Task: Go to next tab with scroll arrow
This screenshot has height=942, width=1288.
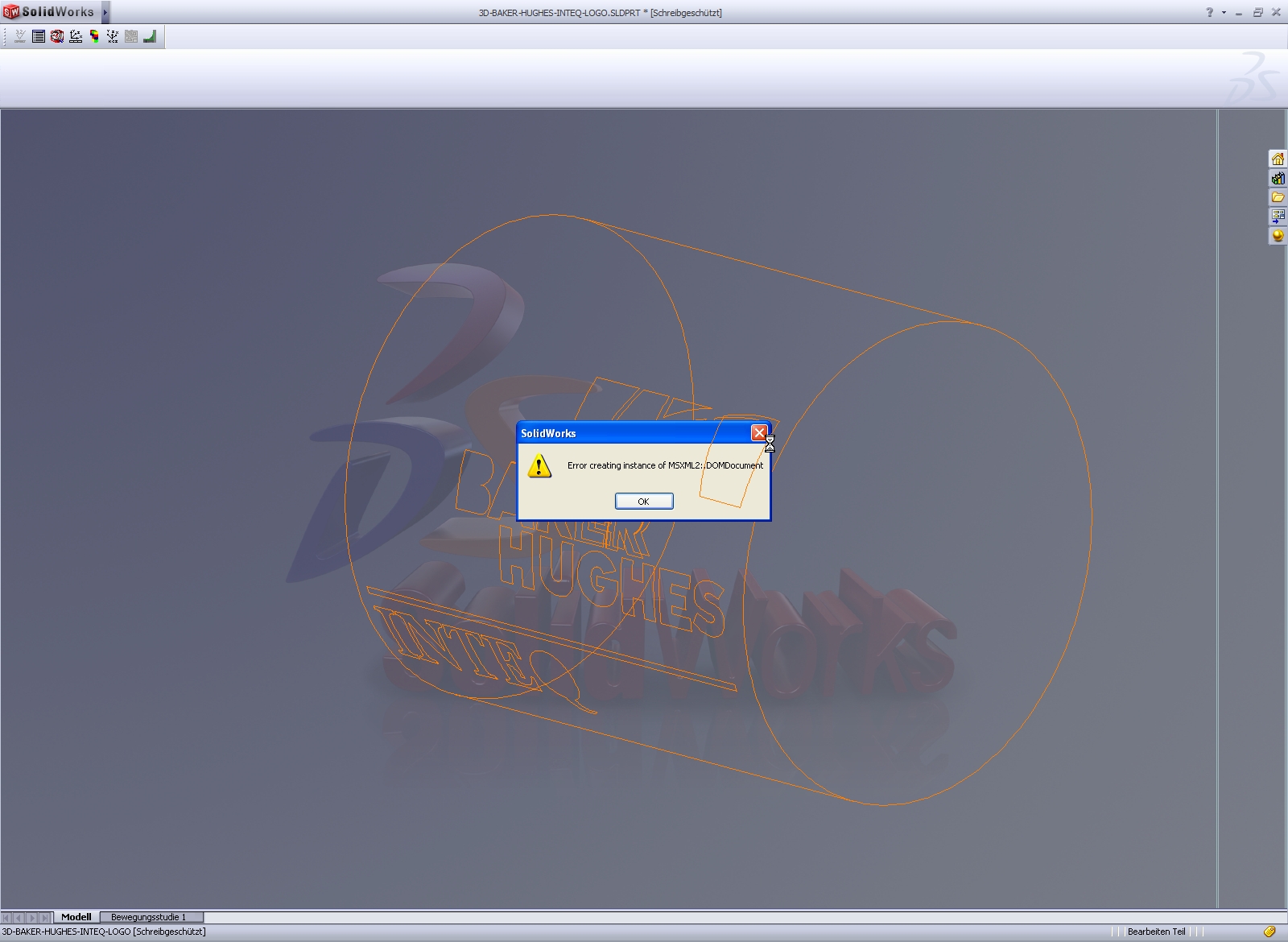Action: (33, 917)
